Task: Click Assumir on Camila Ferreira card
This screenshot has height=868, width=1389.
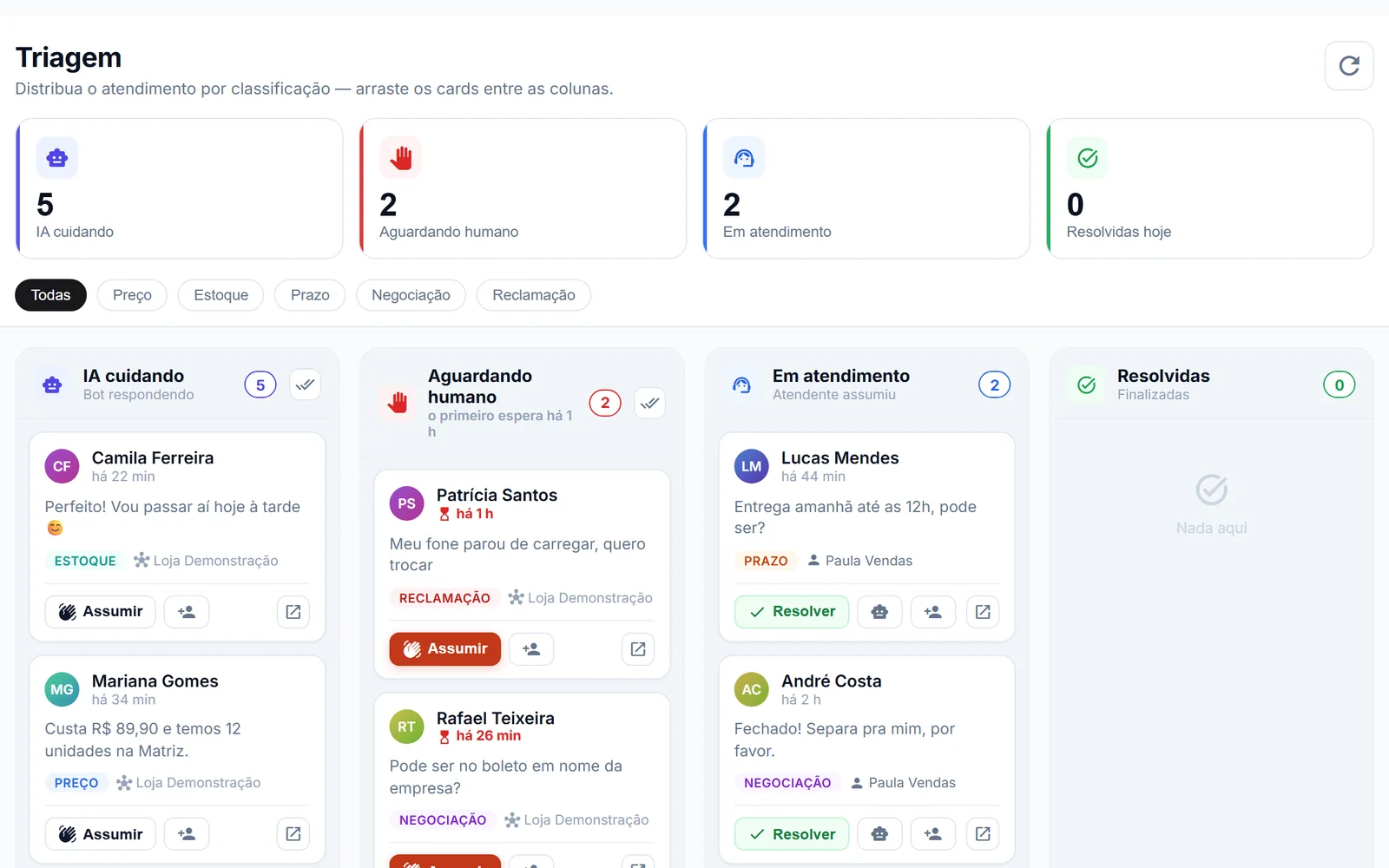Action: pos(101,612)
